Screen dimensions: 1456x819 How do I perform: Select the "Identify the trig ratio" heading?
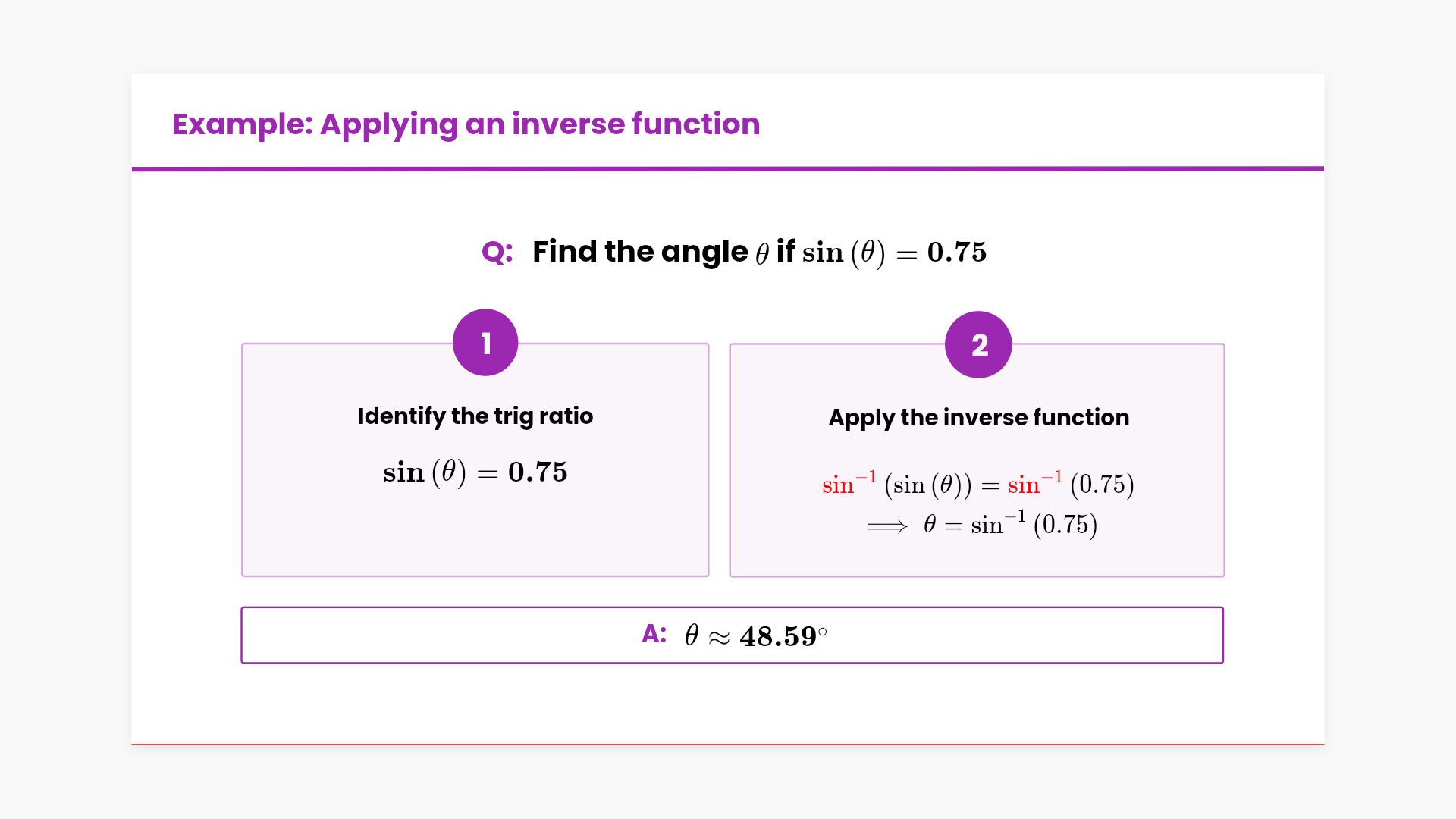pyautogui.click(x=475, y=416)
